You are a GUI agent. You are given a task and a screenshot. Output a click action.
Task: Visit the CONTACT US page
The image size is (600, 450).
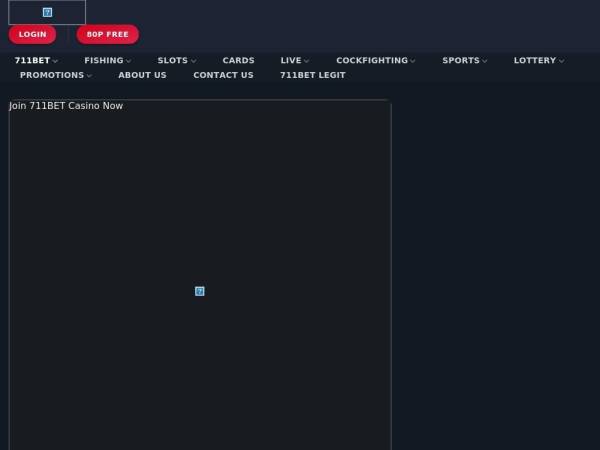223,75
